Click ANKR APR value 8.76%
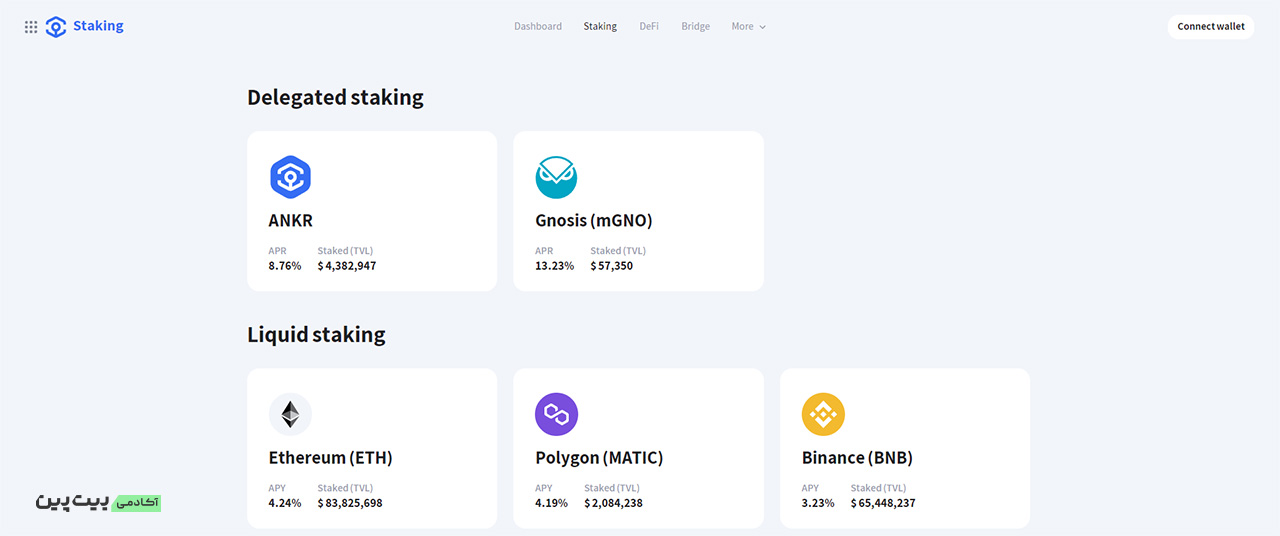1280x536 pixels. (x=285, y=266)
